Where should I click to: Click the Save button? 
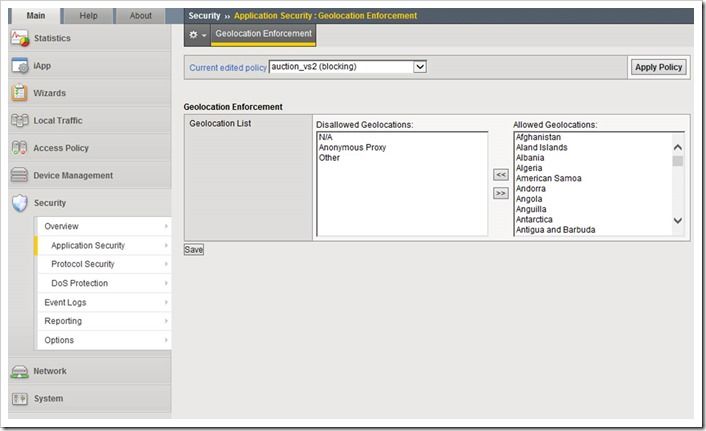[x=194, y=250]
